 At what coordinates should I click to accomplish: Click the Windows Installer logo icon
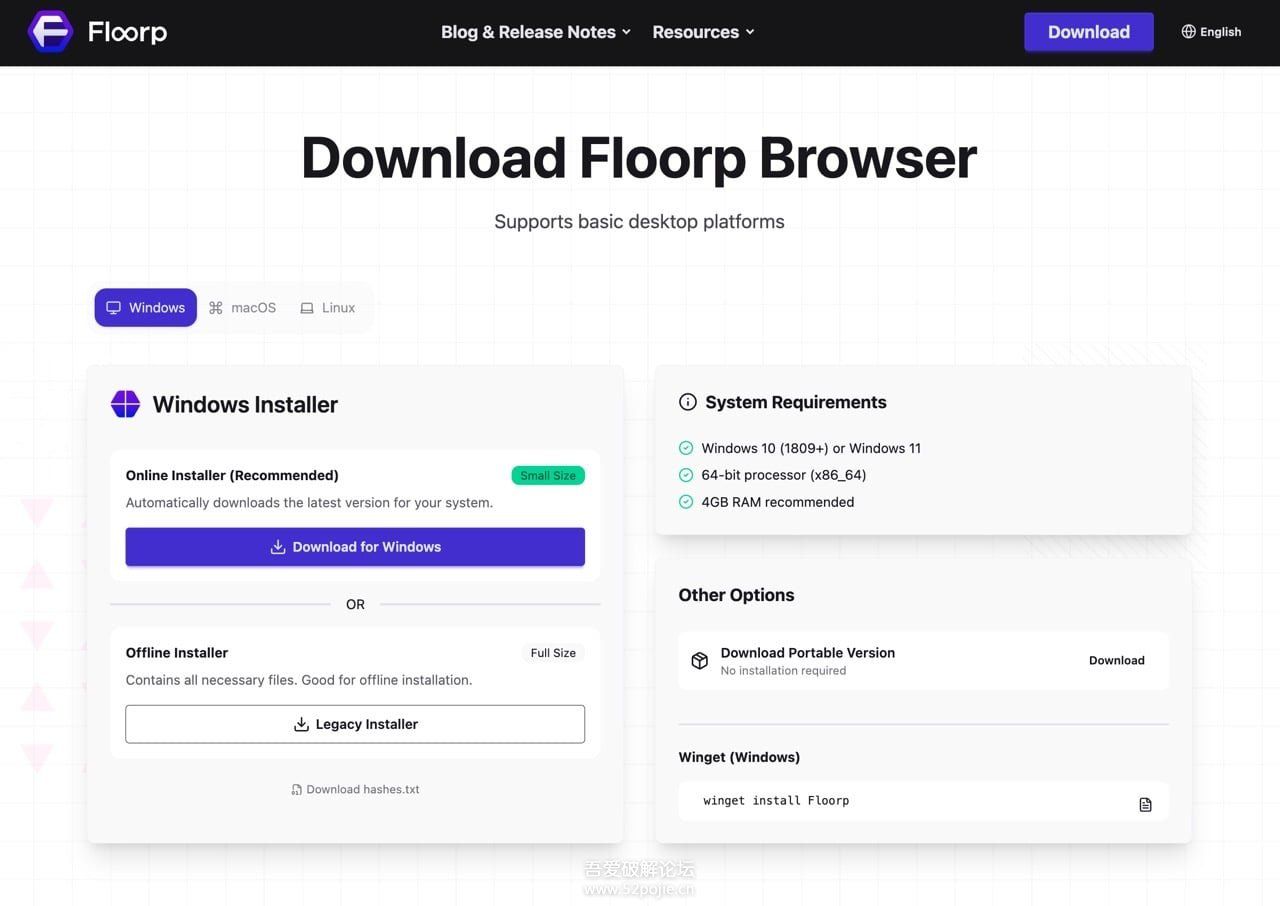(125, 404)
